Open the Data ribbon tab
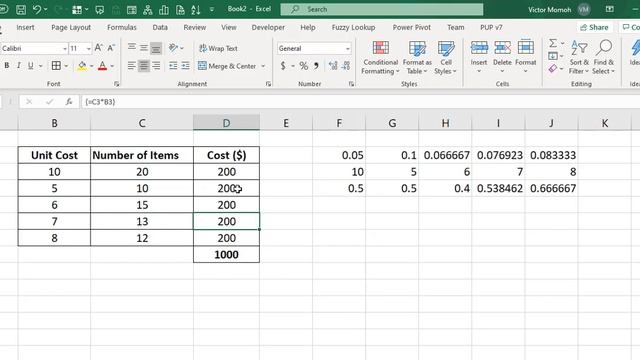640x360 pixels. 160,27
